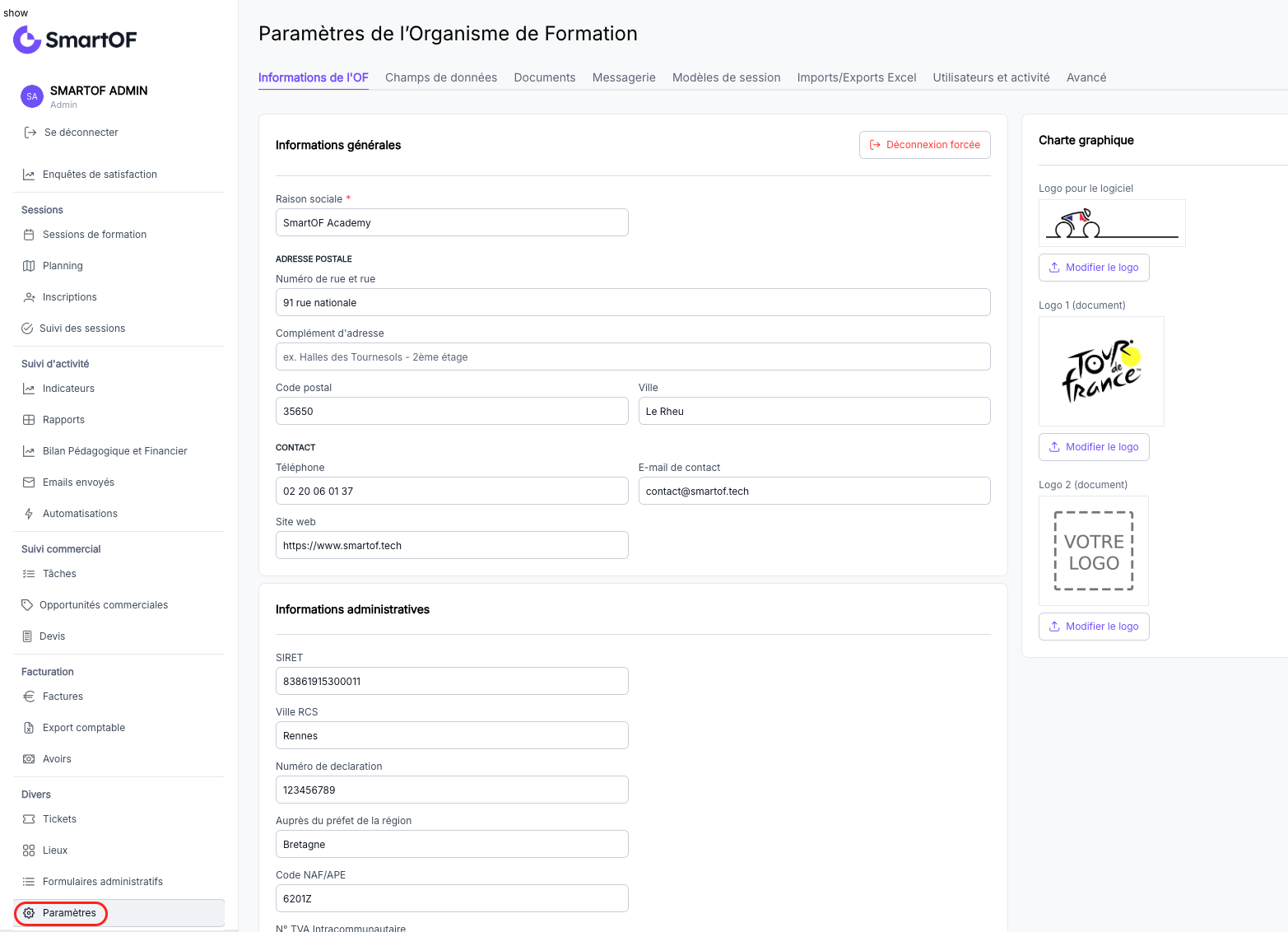Open the Planning page from the sidebar
This screenshot has width=1288, height=932.
[x=63, y=266]
